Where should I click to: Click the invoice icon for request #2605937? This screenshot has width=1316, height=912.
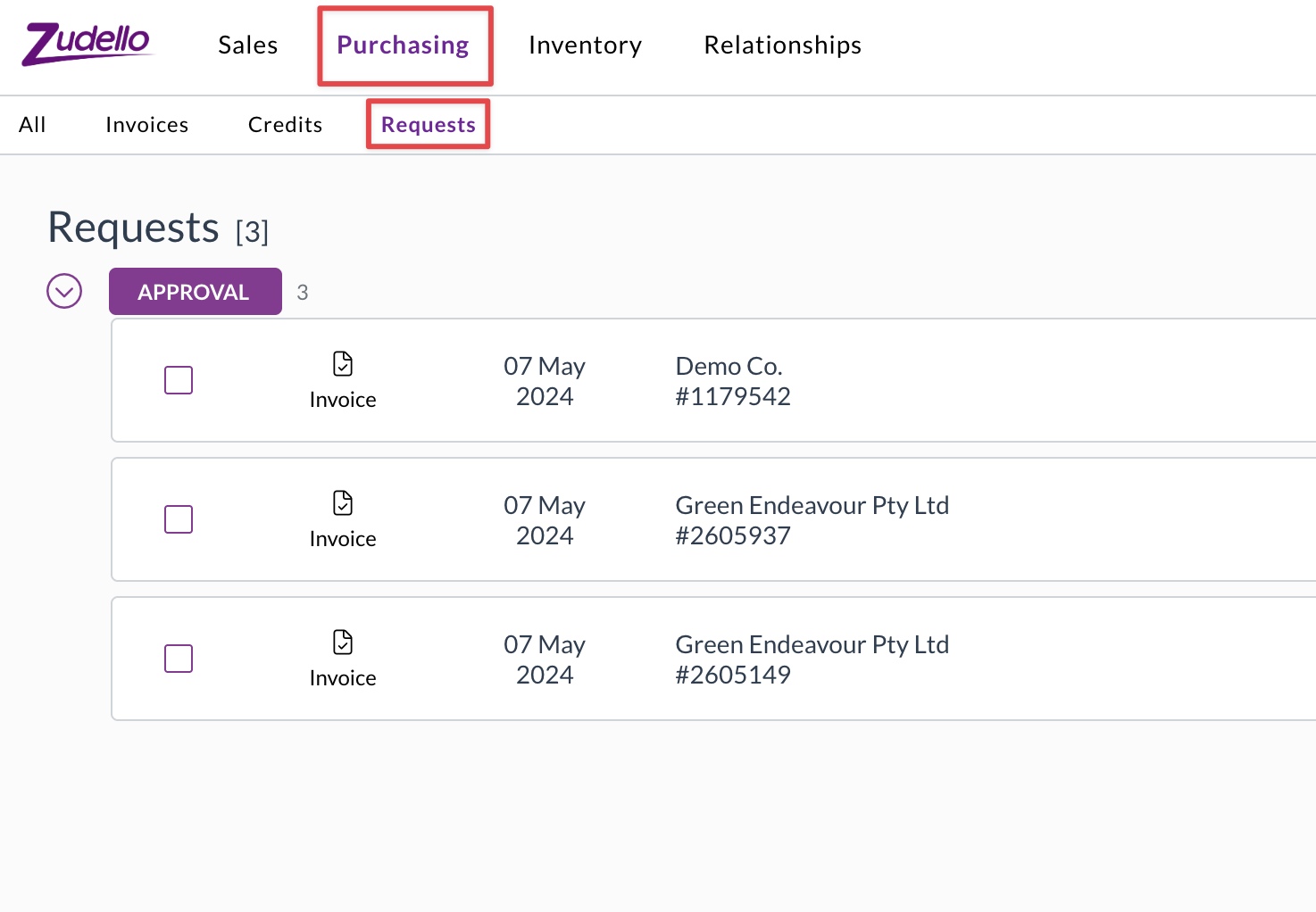pyautogui.click(x=343, y=503)
